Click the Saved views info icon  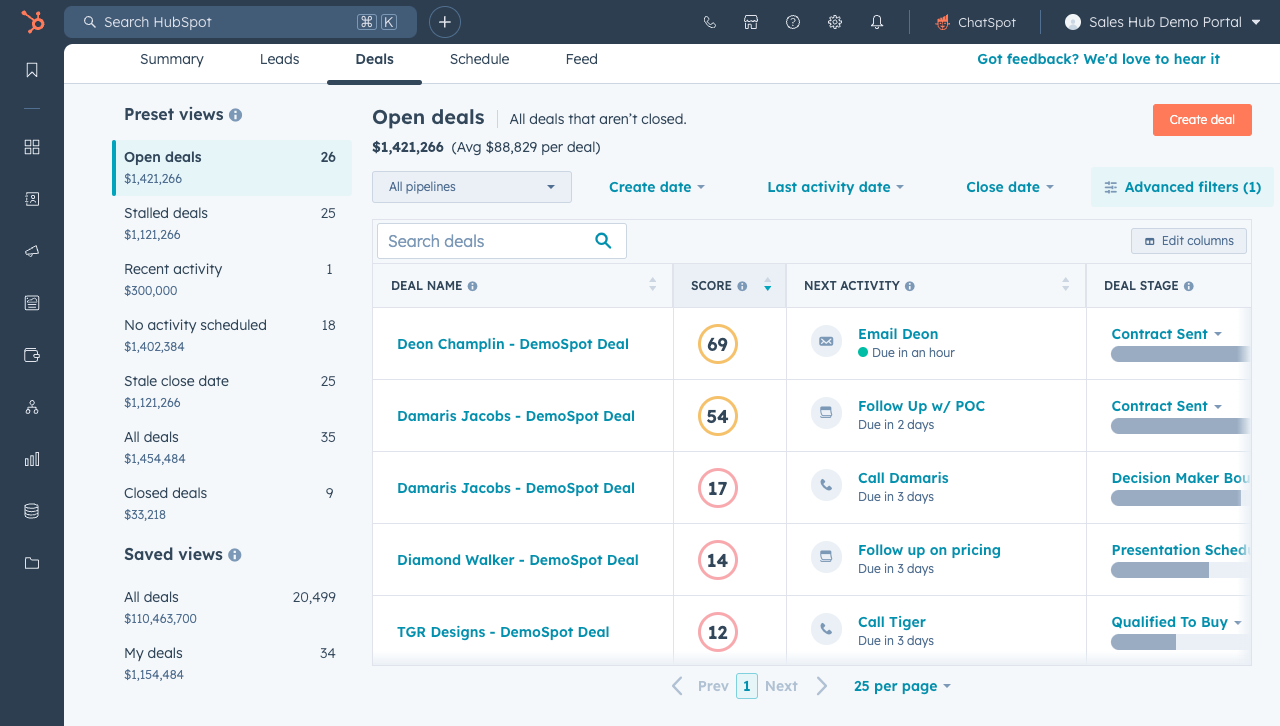[235, 555]
